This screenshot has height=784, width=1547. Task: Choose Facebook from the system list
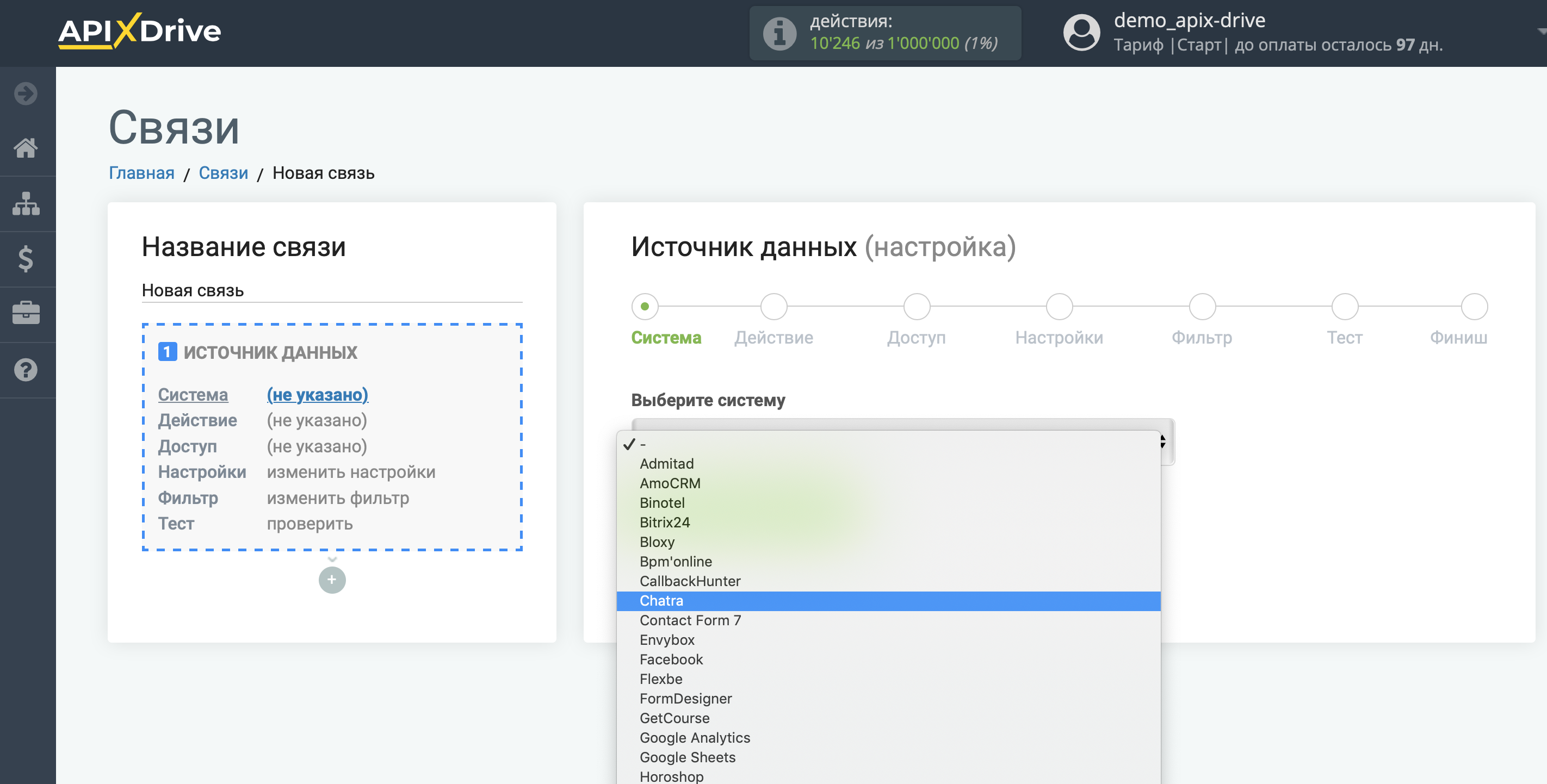coord(889,659)
